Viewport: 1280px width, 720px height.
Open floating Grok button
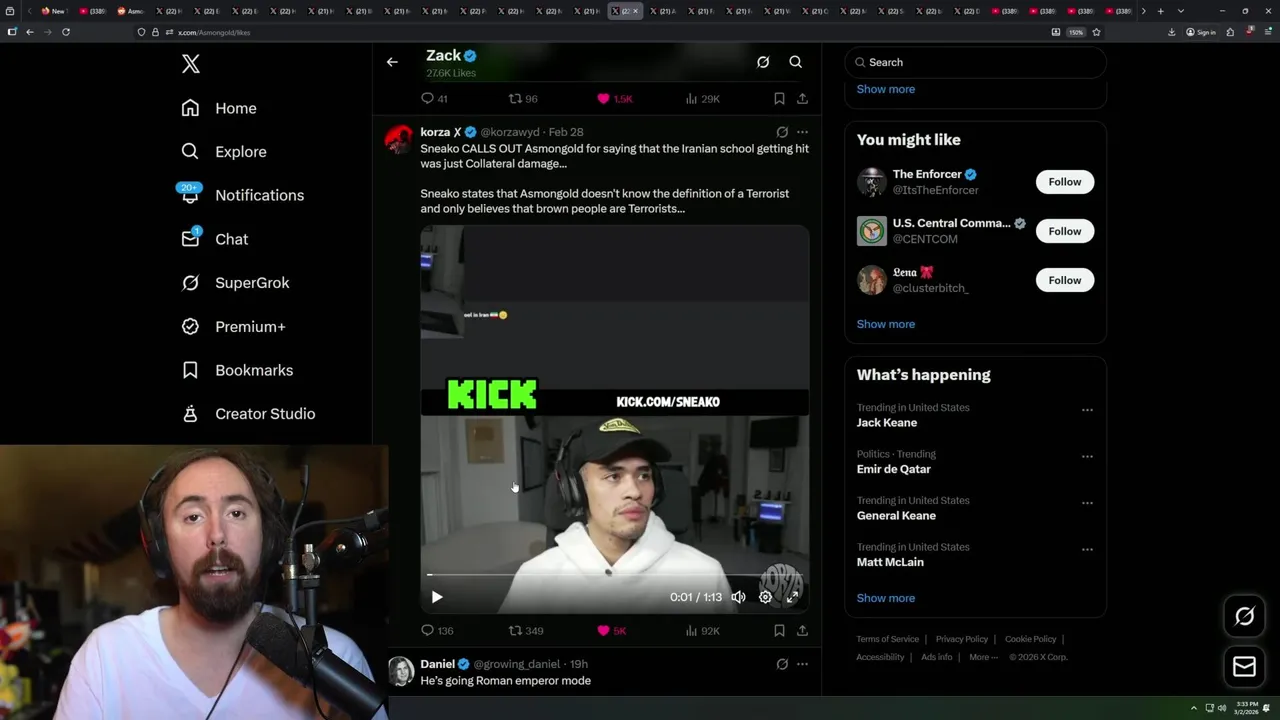1245,617
